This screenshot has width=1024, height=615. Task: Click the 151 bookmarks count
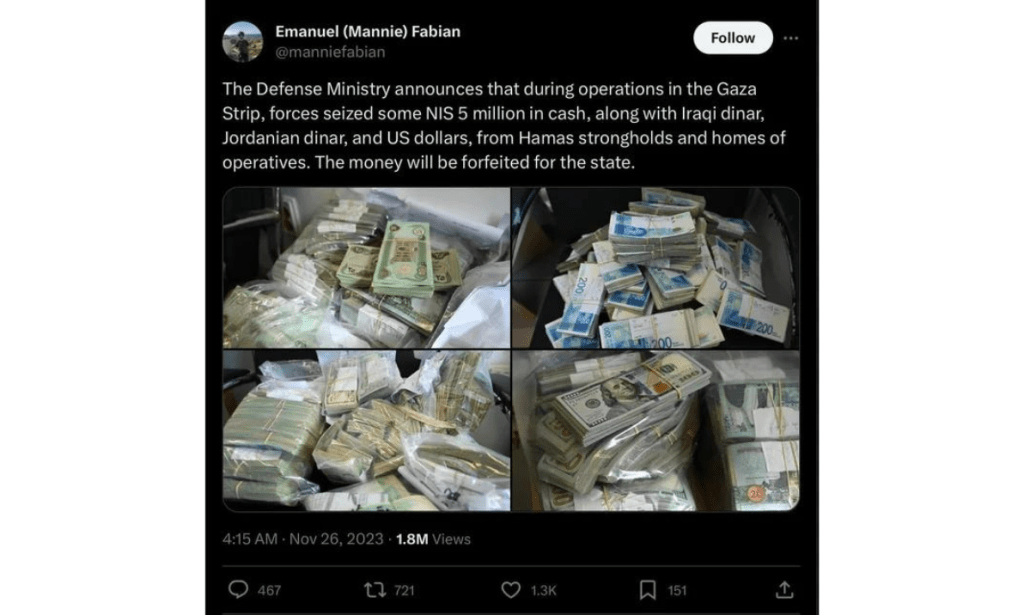click(677, 591)
